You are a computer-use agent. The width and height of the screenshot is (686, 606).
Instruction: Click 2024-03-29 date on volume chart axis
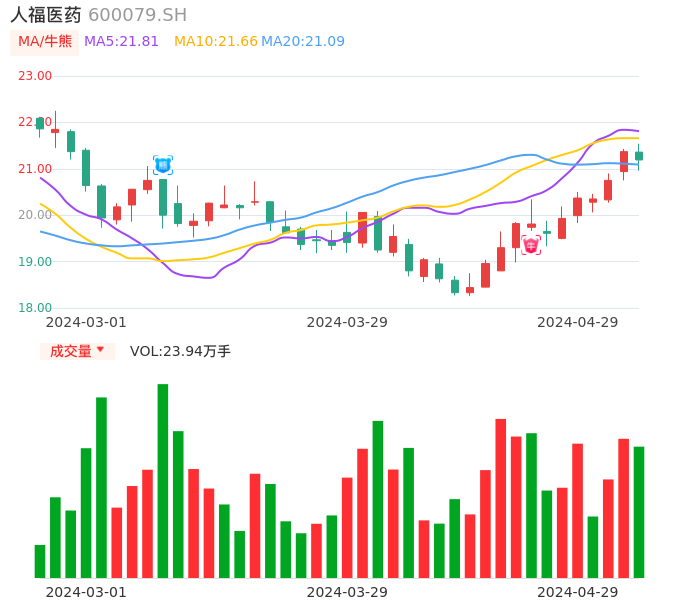point(347,592)
